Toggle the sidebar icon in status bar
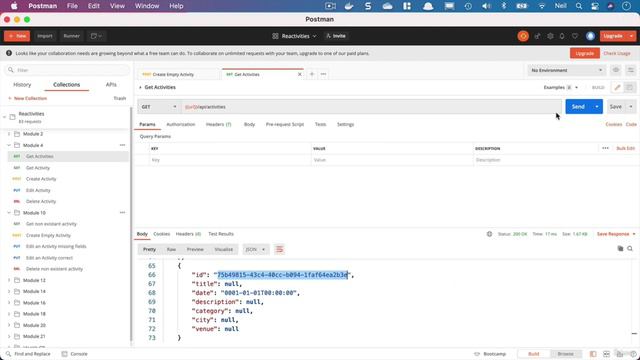The width and height of the screenshot is (640, 360). pyautogui.click(x=593, y=354)
